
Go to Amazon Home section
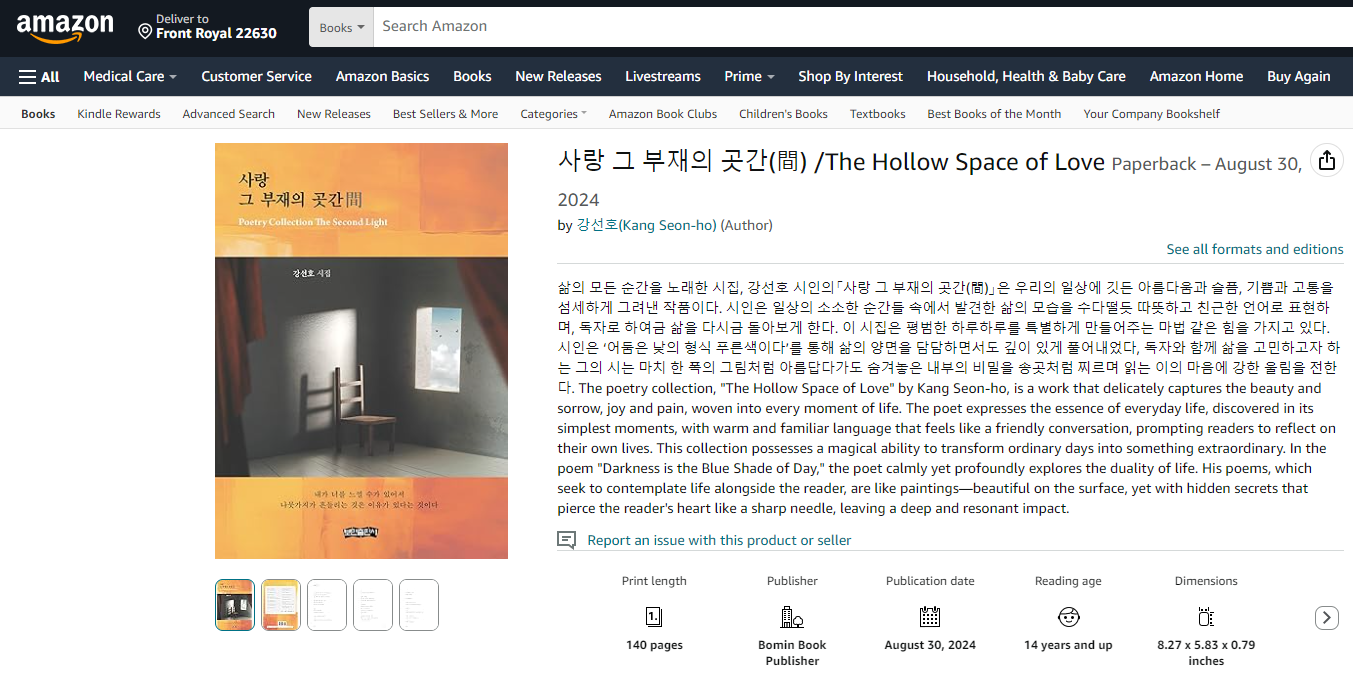[1196, 76]
